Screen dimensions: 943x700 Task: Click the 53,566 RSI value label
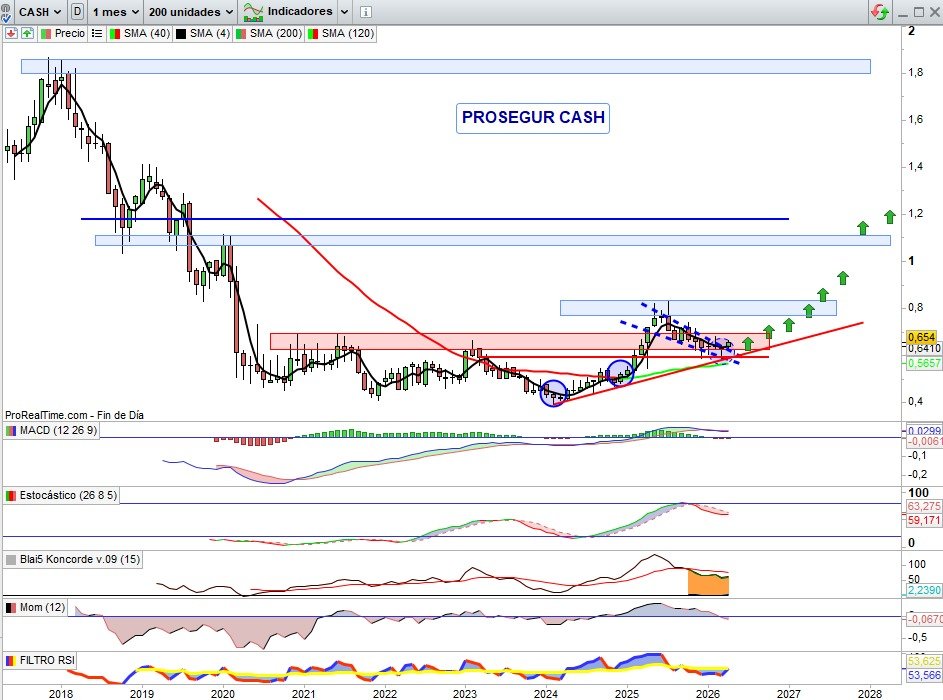[x=923, y=675]
